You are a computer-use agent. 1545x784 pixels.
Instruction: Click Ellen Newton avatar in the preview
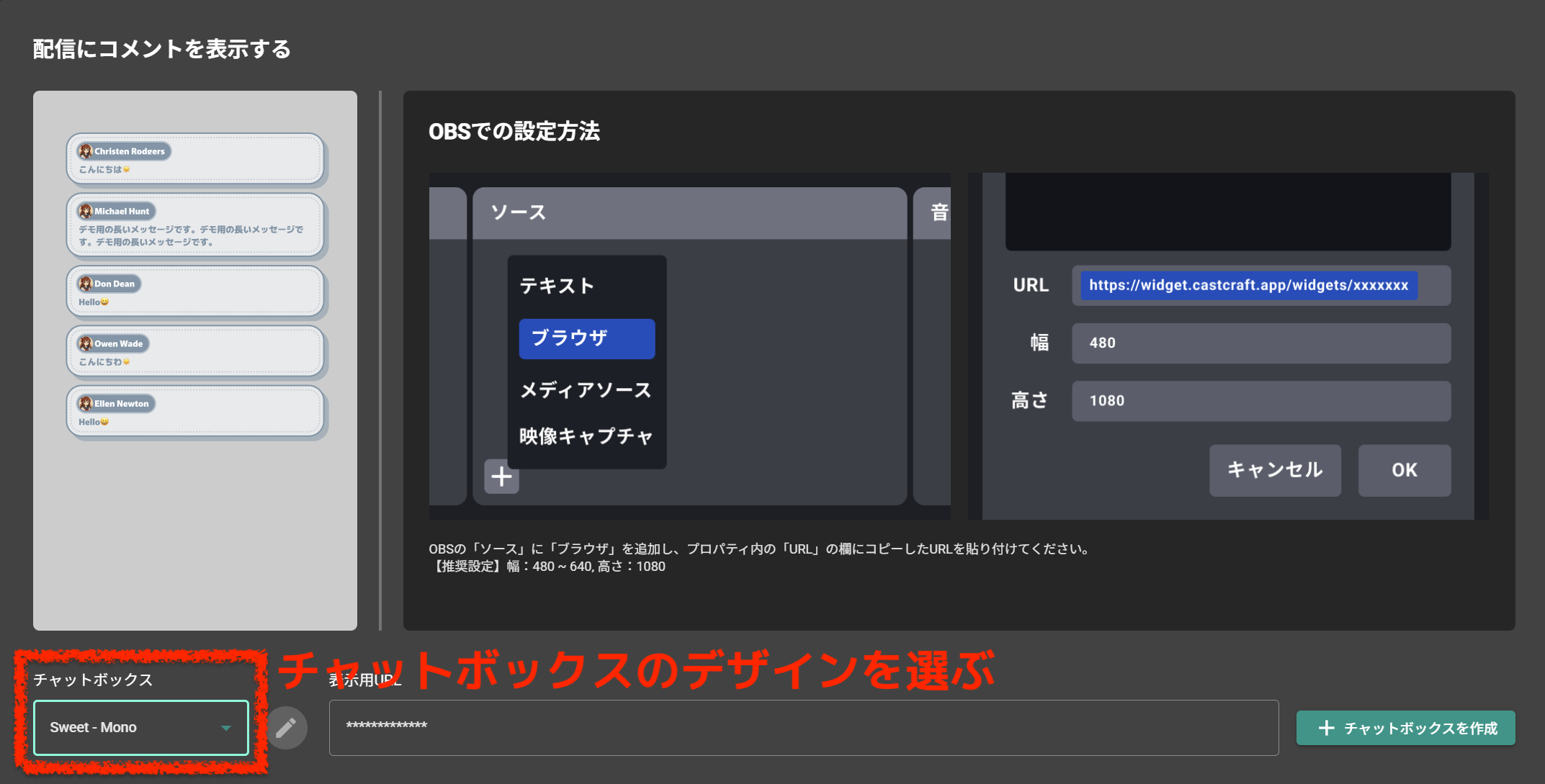pos(86,403)
